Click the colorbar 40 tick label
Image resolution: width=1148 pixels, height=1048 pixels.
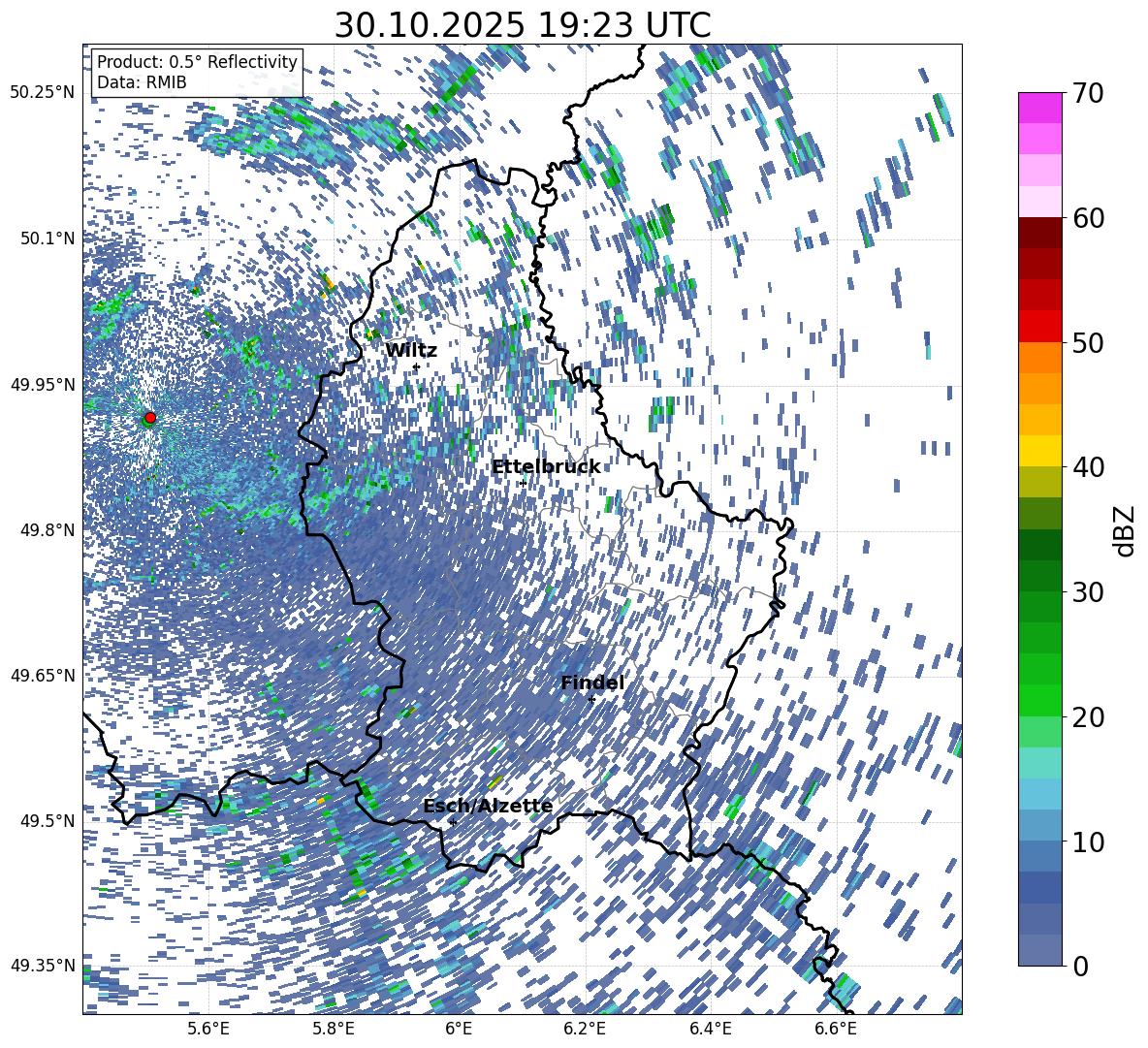(1089, 467)
